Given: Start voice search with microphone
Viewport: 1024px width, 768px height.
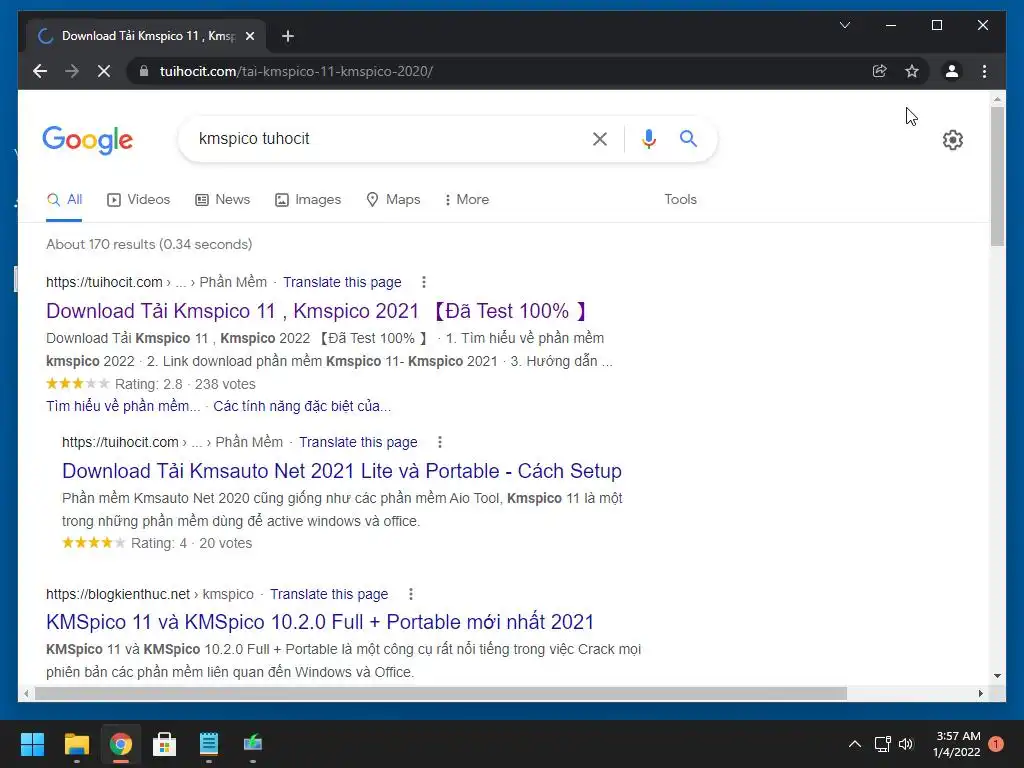Looking at the screenshot, I should pos(648,139).
